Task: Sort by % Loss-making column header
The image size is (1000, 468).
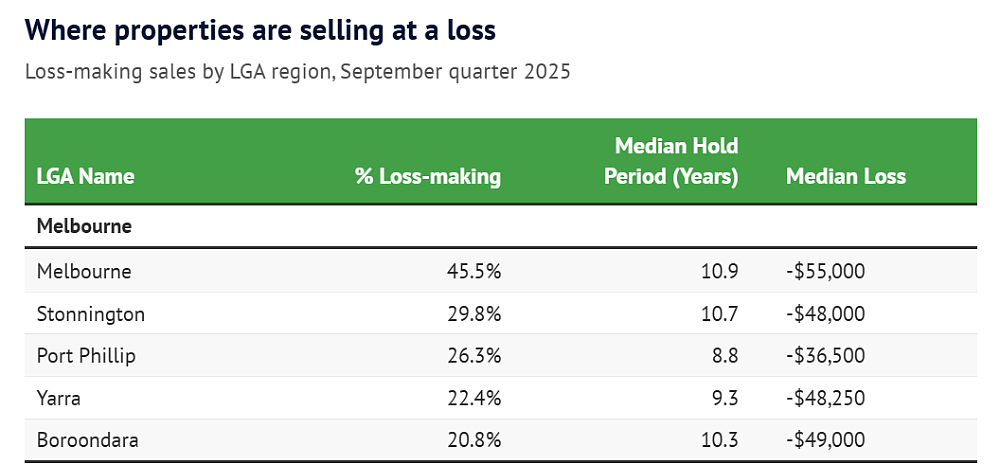Action: (x=428, y=176)
